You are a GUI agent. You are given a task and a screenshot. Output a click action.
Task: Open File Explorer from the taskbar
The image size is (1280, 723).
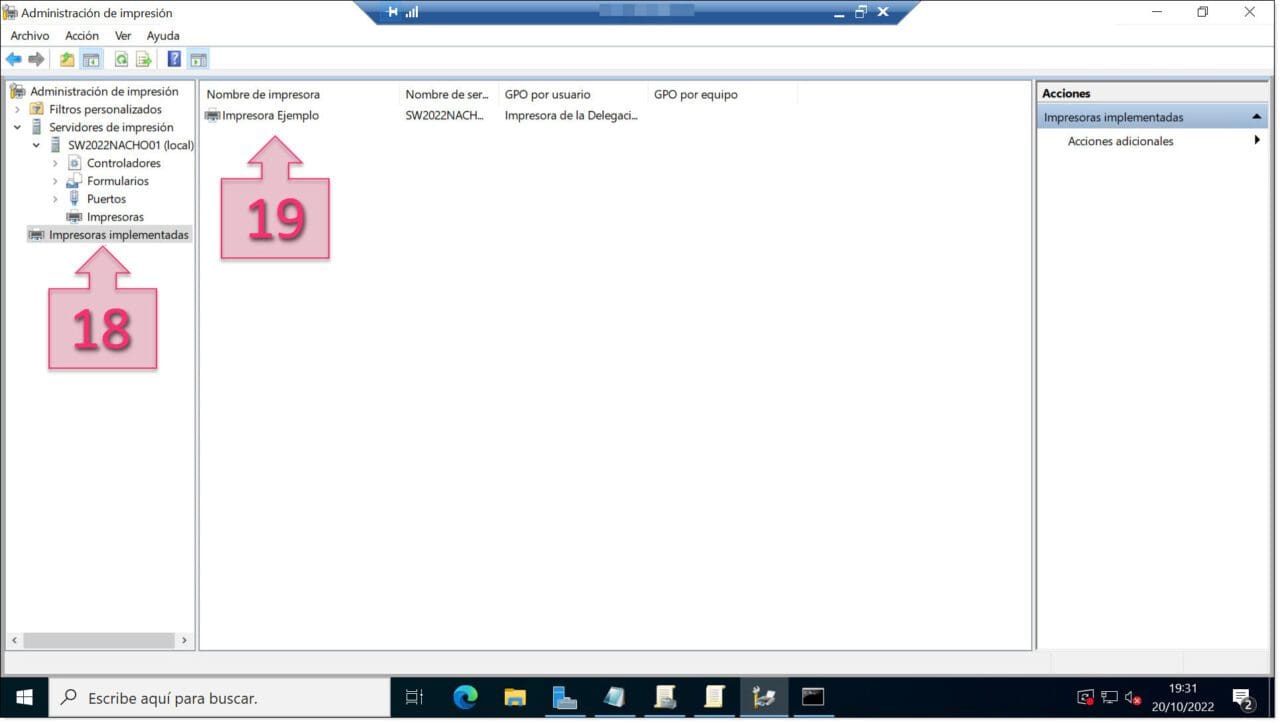[x=515, y=697]
